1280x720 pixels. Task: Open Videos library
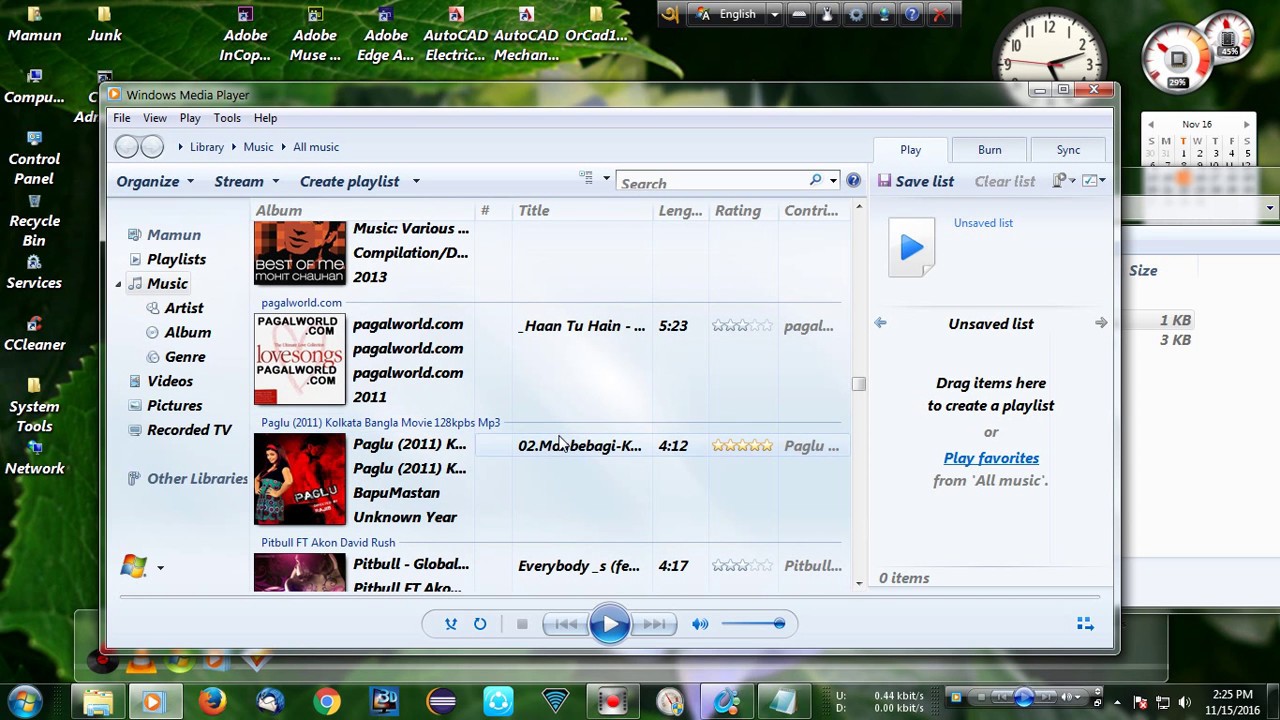click(170, 381)
